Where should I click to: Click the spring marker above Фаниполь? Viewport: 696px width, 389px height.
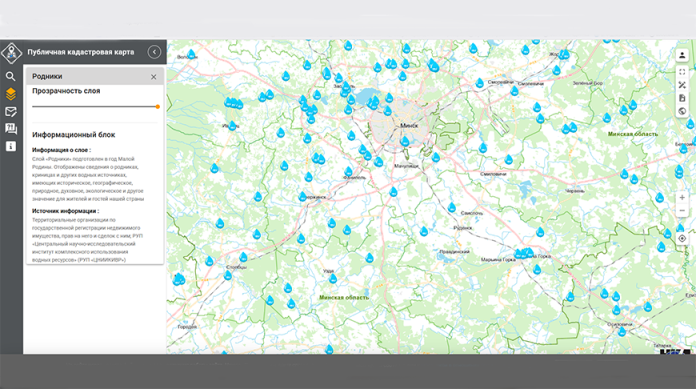click(348, 171)
